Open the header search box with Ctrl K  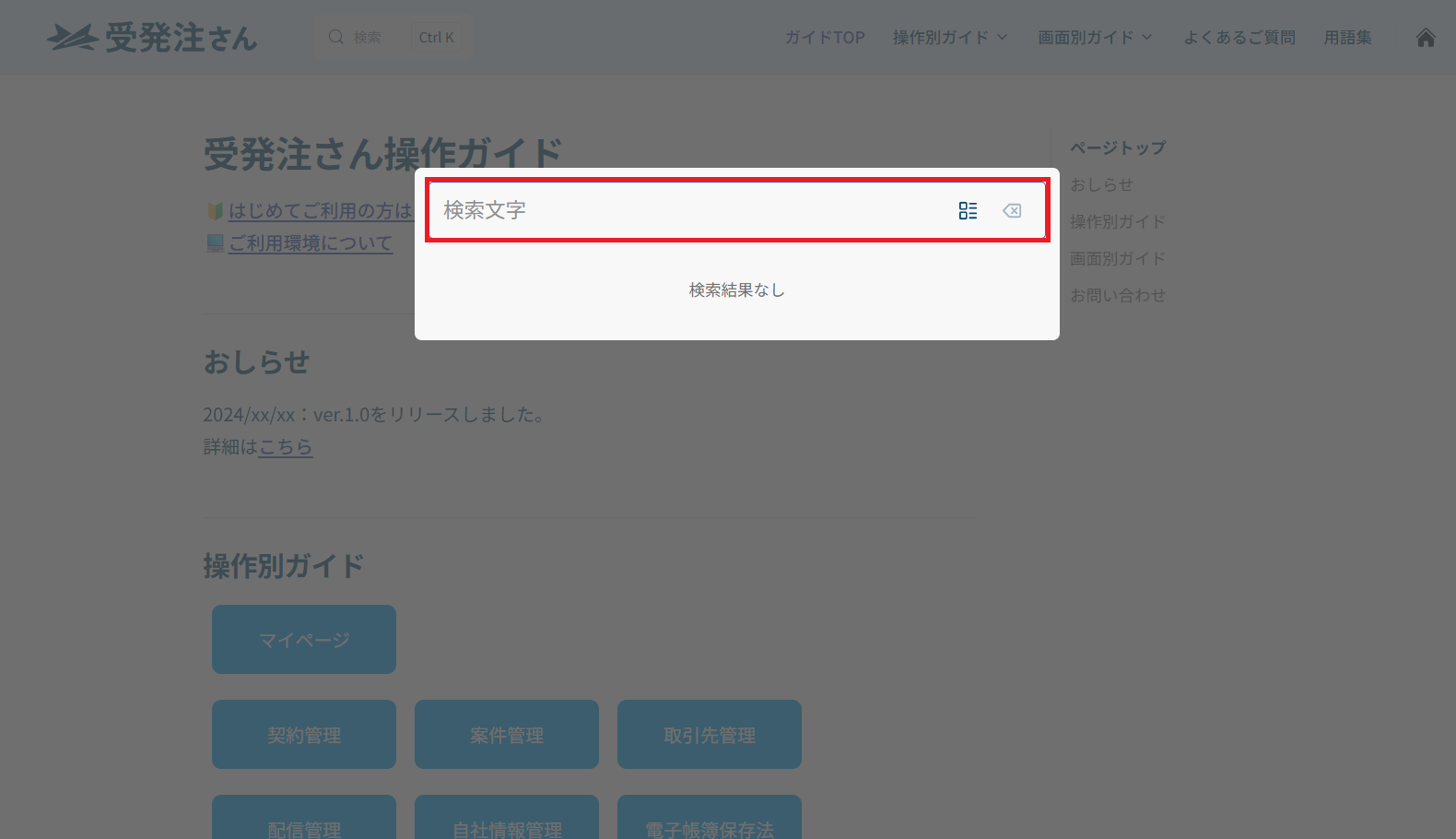[x=393, y=37]
